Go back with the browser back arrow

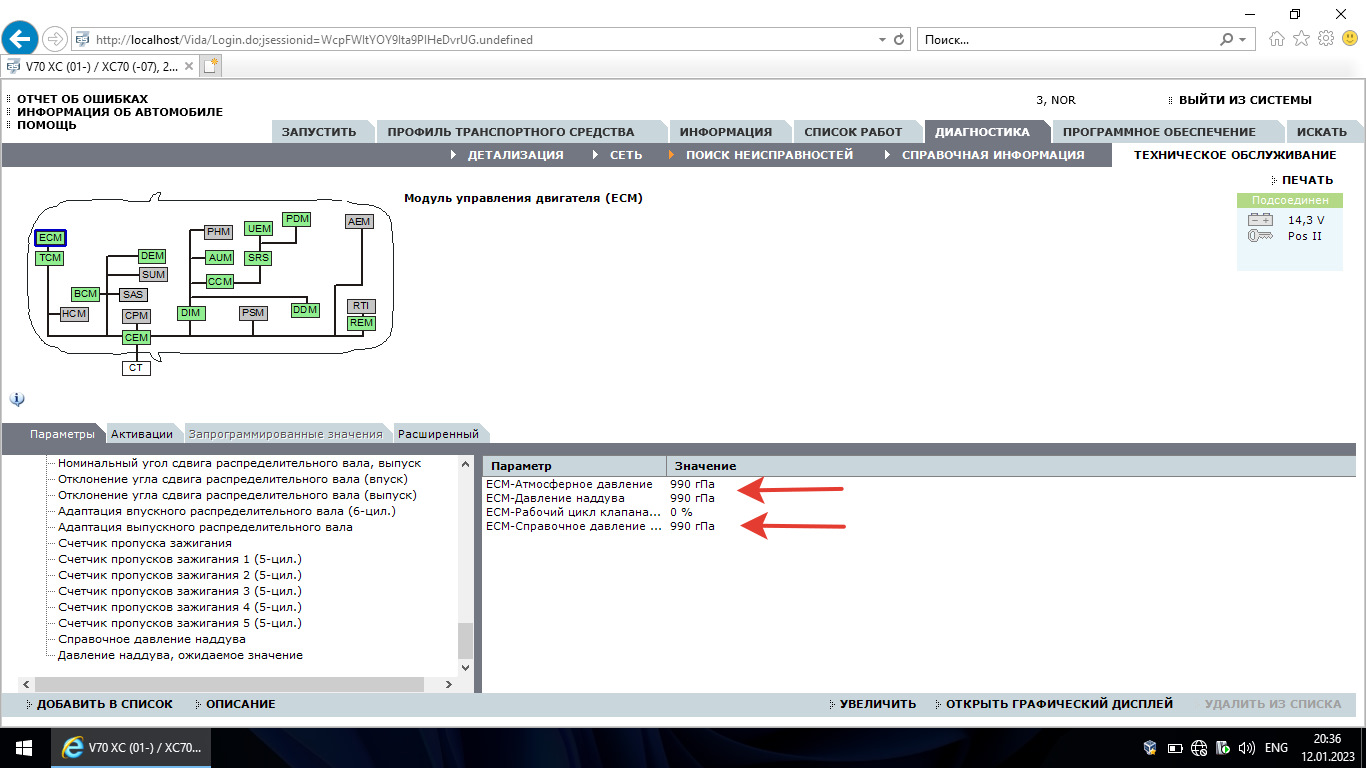[x=20, y=39]
